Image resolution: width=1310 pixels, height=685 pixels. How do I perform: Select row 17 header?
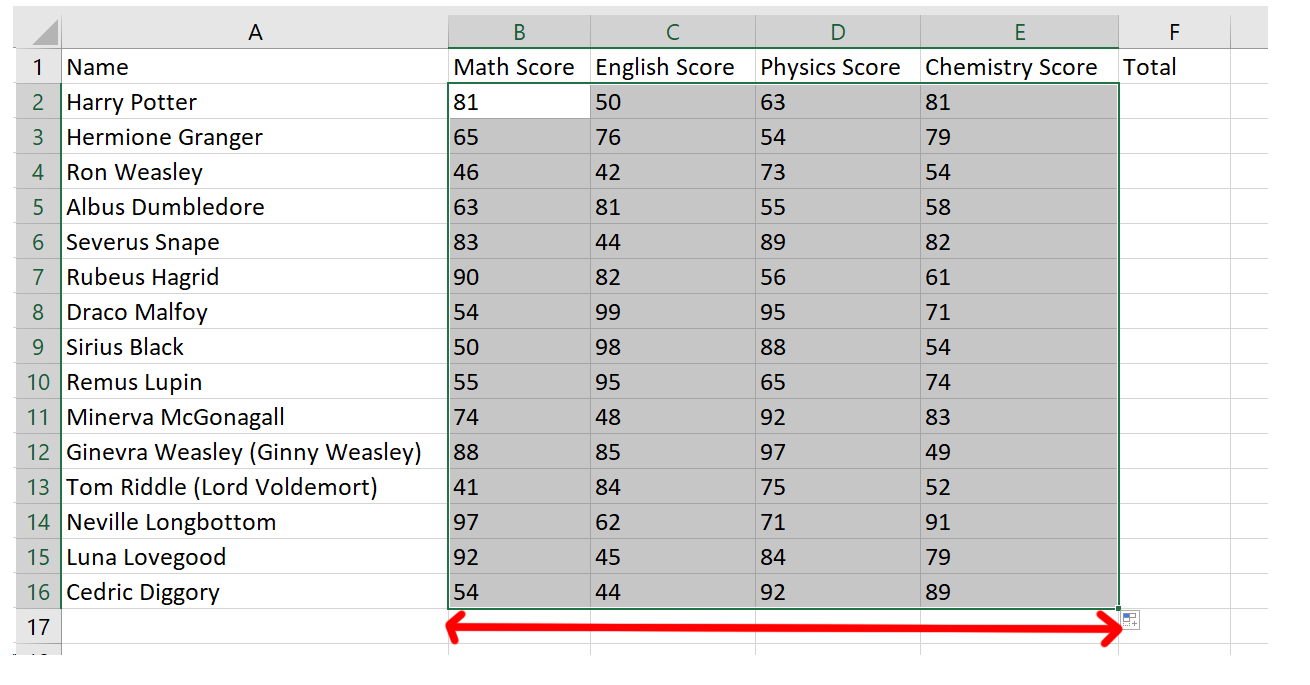[x=38, y=627]
